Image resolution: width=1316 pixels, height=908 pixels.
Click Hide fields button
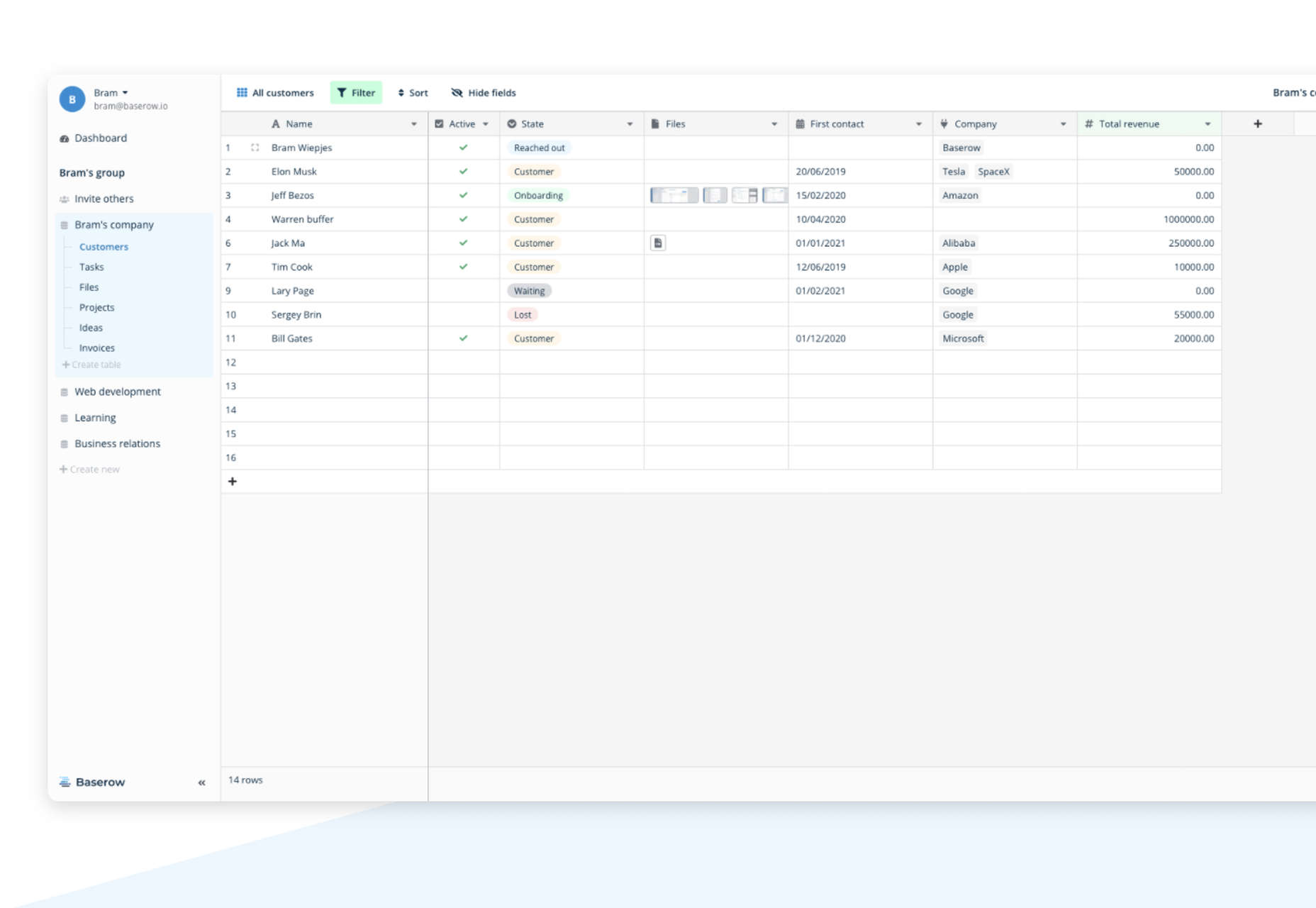coord(484,93)
